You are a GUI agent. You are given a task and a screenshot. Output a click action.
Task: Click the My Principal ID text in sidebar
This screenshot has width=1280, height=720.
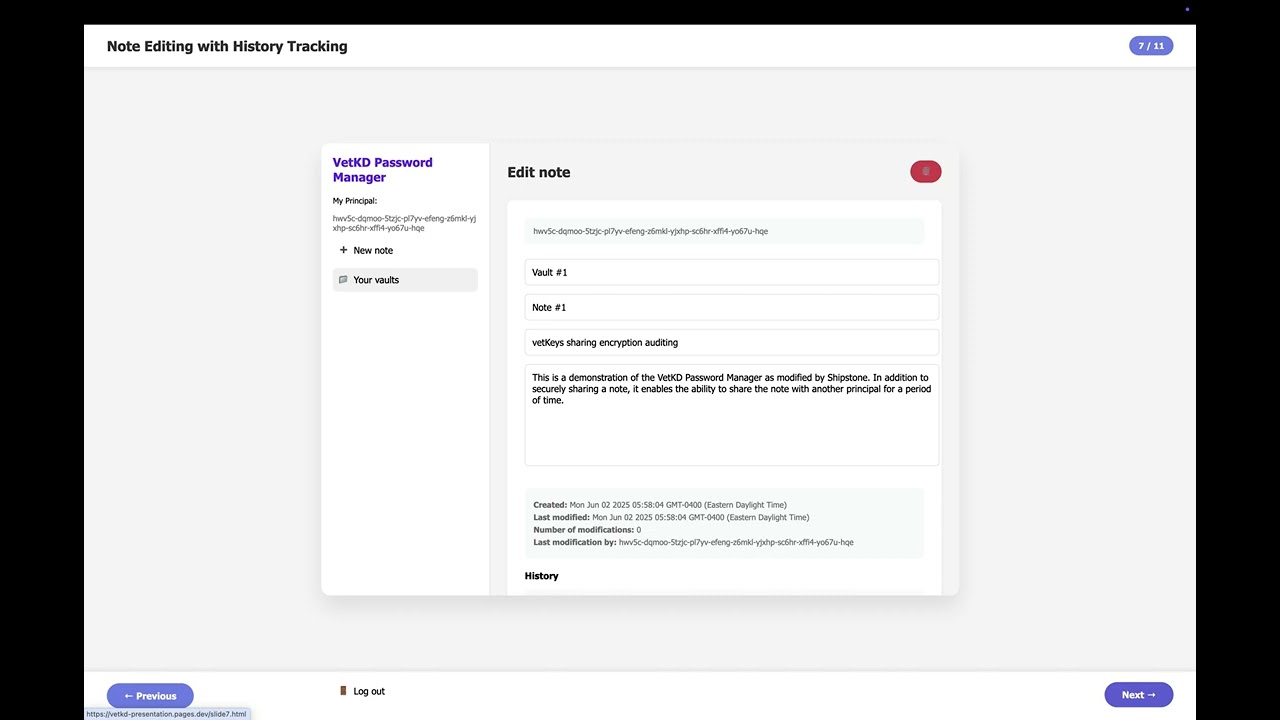[x=404, y=223]
